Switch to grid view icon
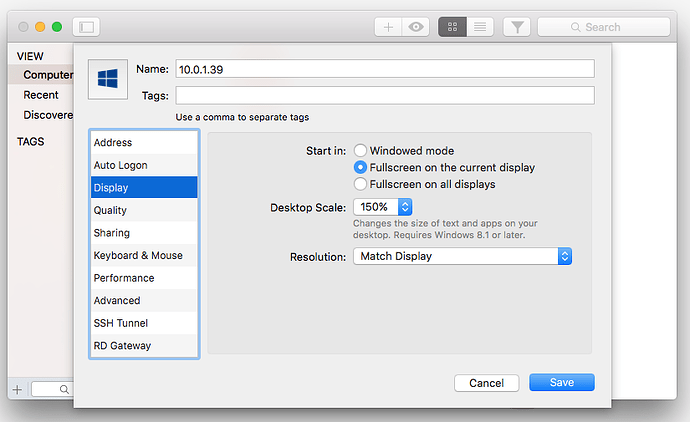This screenshot has height=422, width=690. click(452, 27)
